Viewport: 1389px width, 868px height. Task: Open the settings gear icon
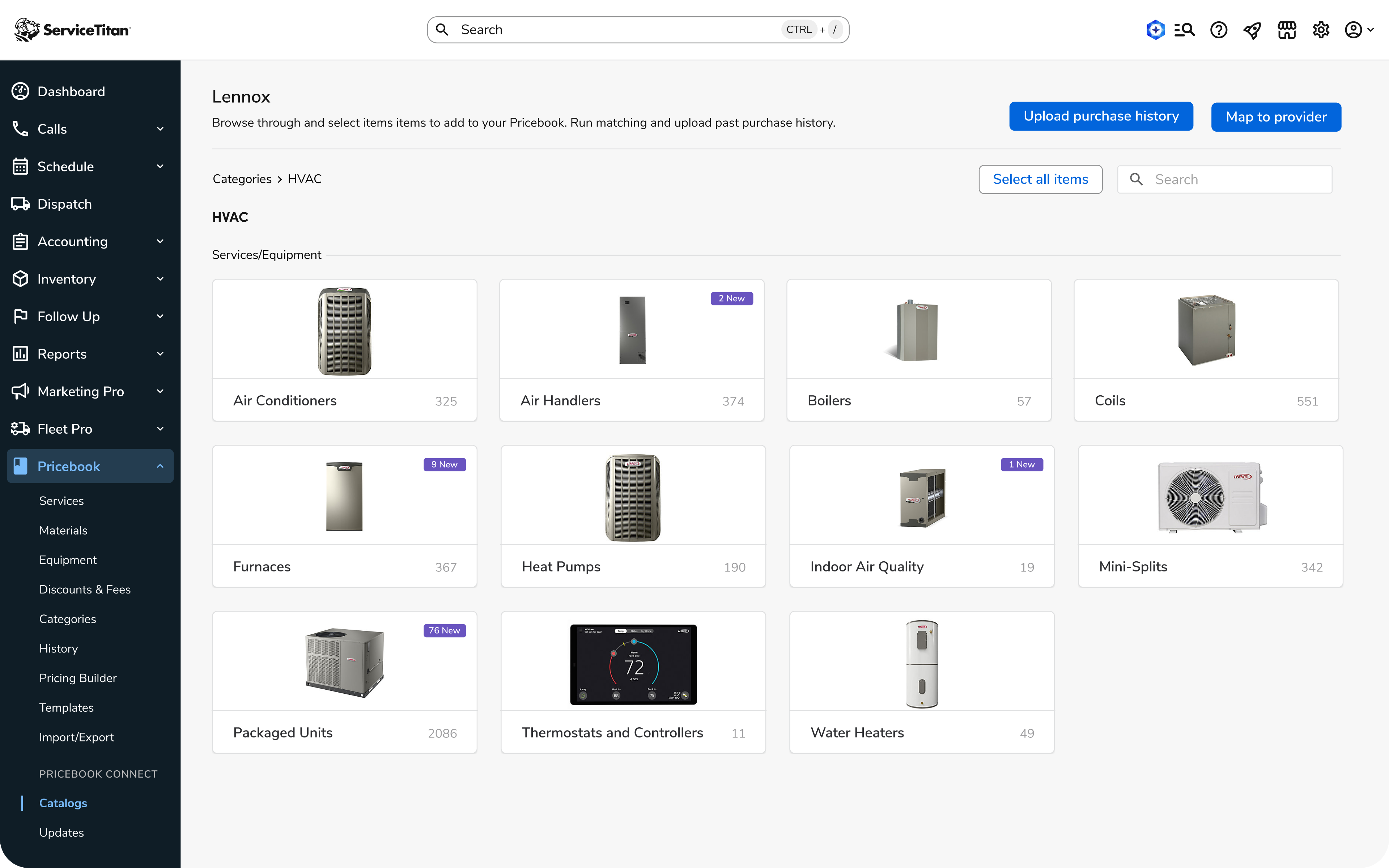[x=1321, y=30]
